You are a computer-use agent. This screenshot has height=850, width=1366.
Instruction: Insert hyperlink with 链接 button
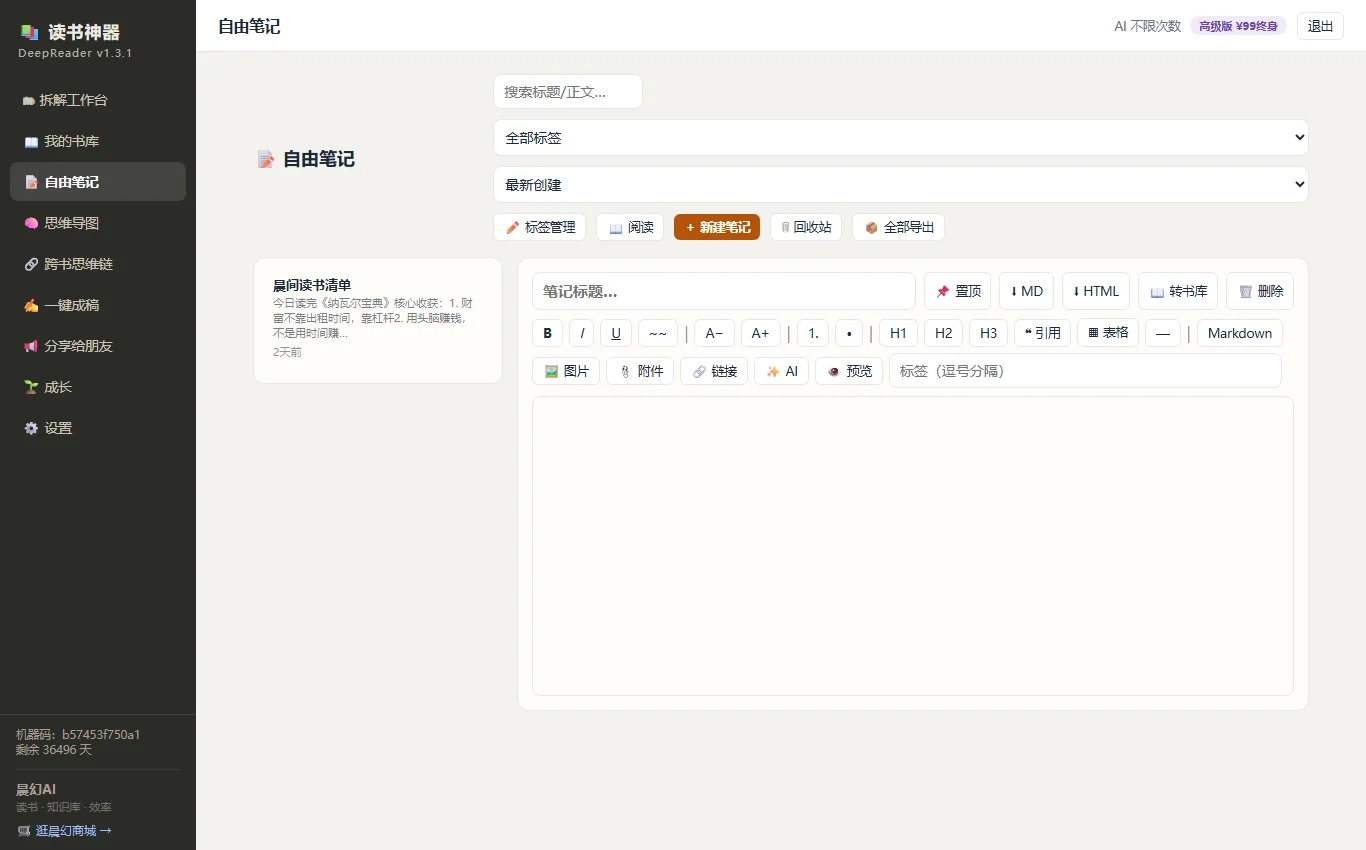(714, 371)
